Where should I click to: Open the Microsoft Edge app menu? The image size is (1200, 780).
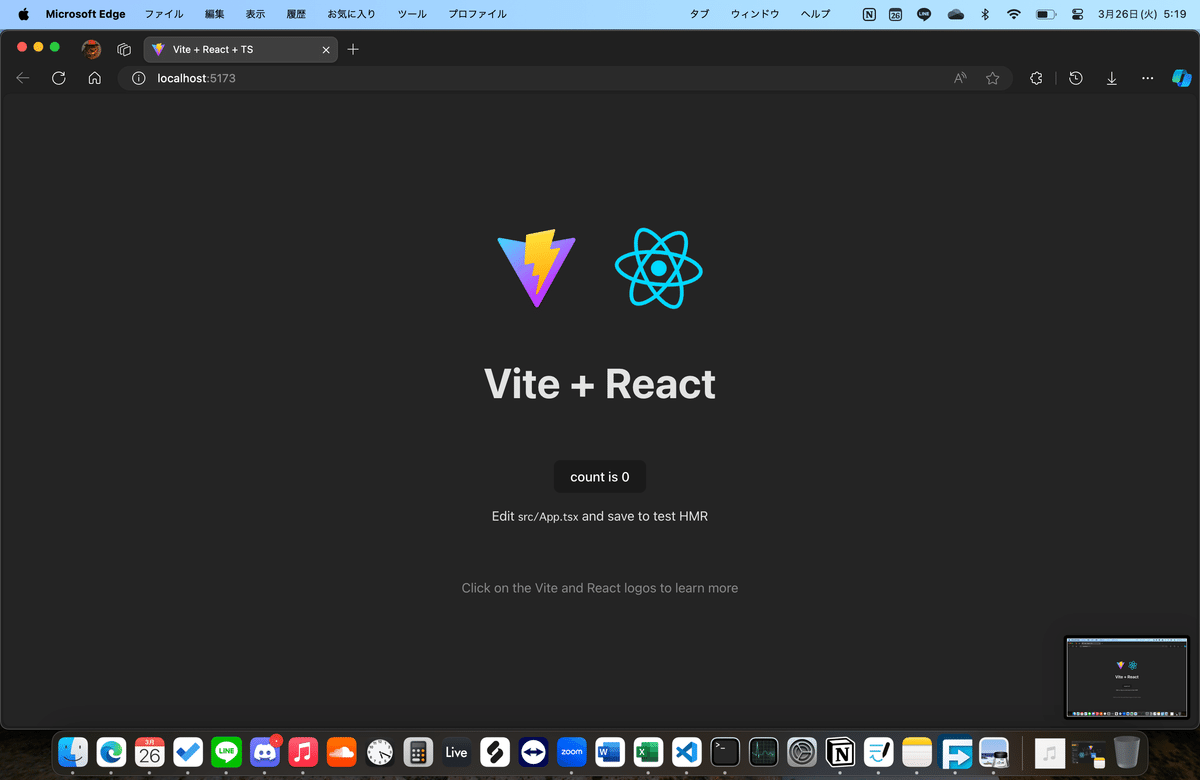(86, 14)
